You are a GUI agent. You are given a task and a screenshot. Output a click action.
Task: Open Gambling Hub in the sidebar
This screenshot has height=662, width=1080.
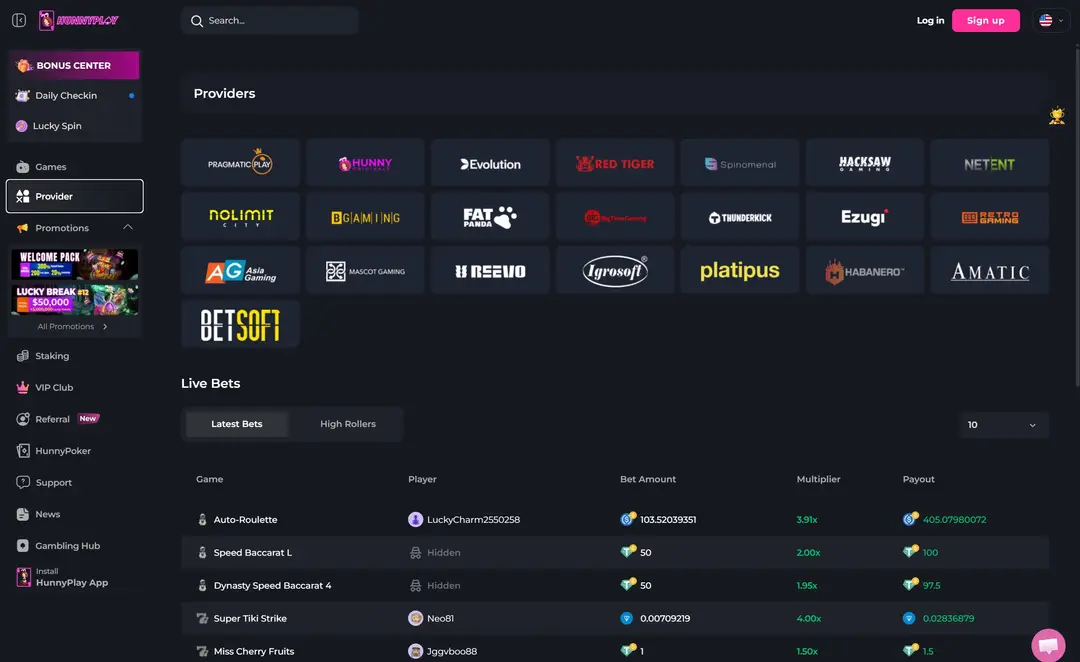click(74, 546)
